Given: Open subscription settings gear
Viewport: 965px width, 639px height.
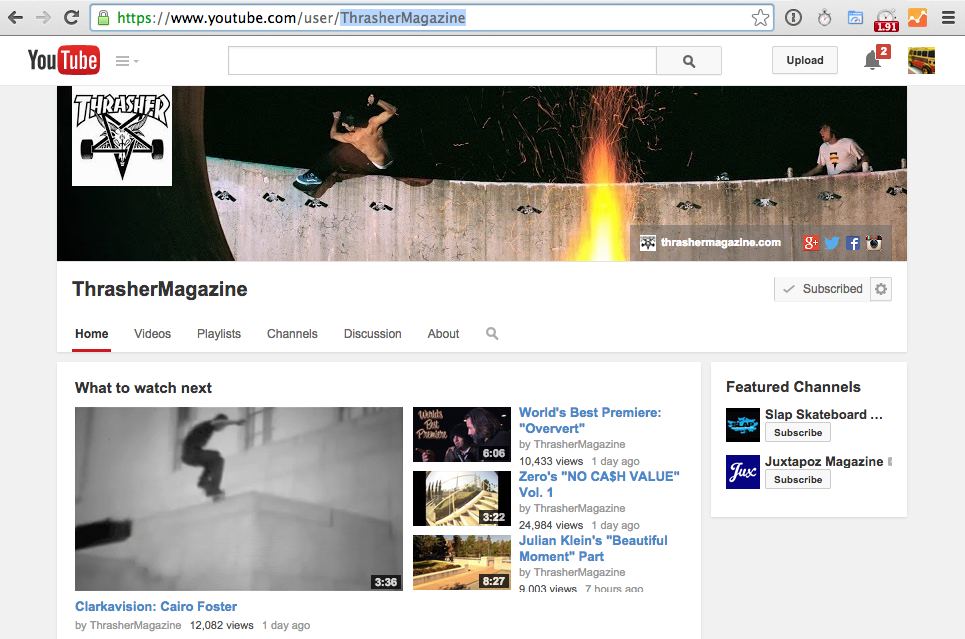Looking at the screenshot, I should pos(881,289).
